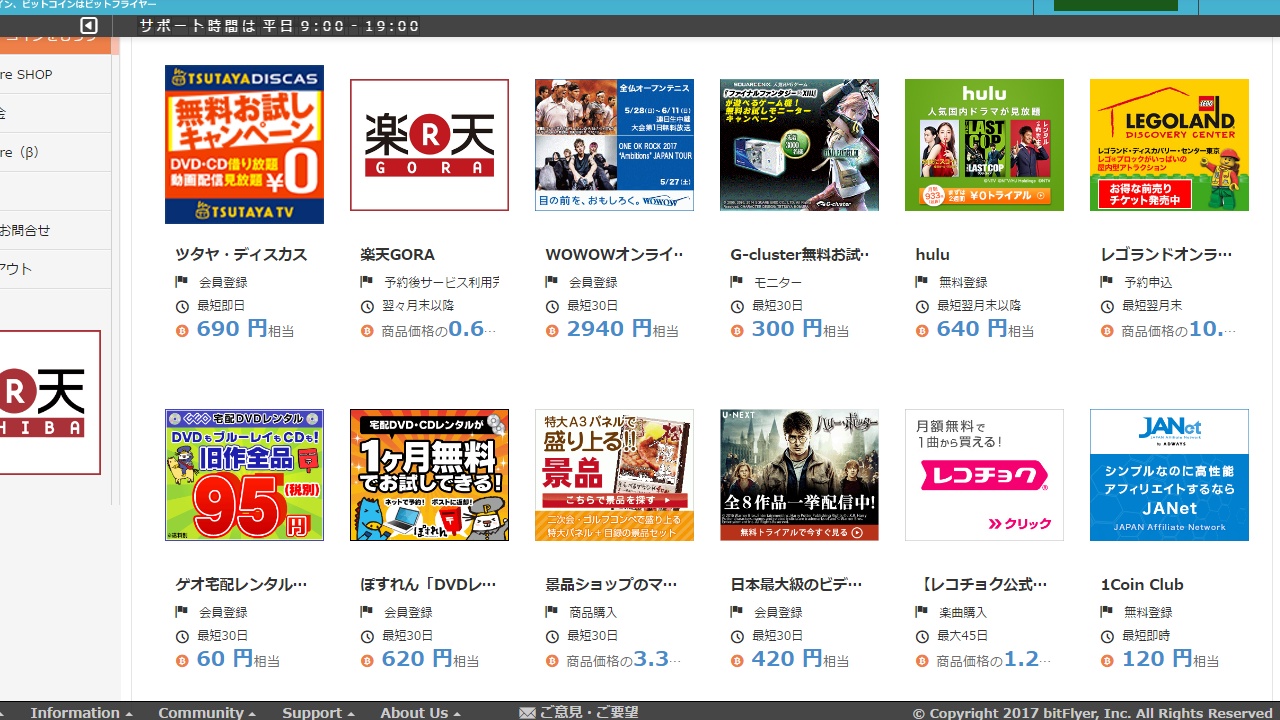
Task: Open the Information footer menu
Action: tap(81, 712)
